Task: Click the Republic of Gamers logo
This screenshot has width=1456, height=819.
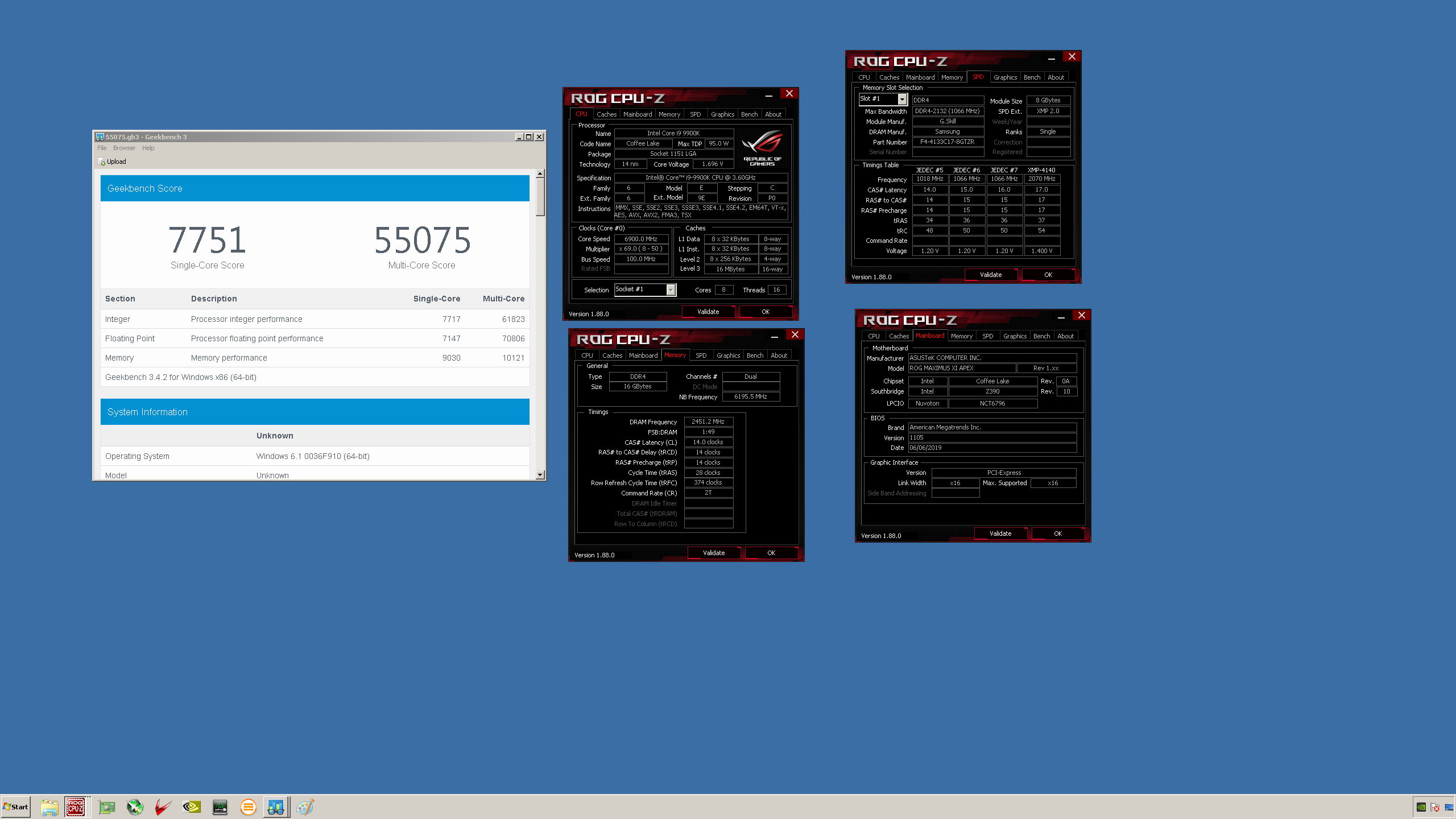Action: pos(762,148)
